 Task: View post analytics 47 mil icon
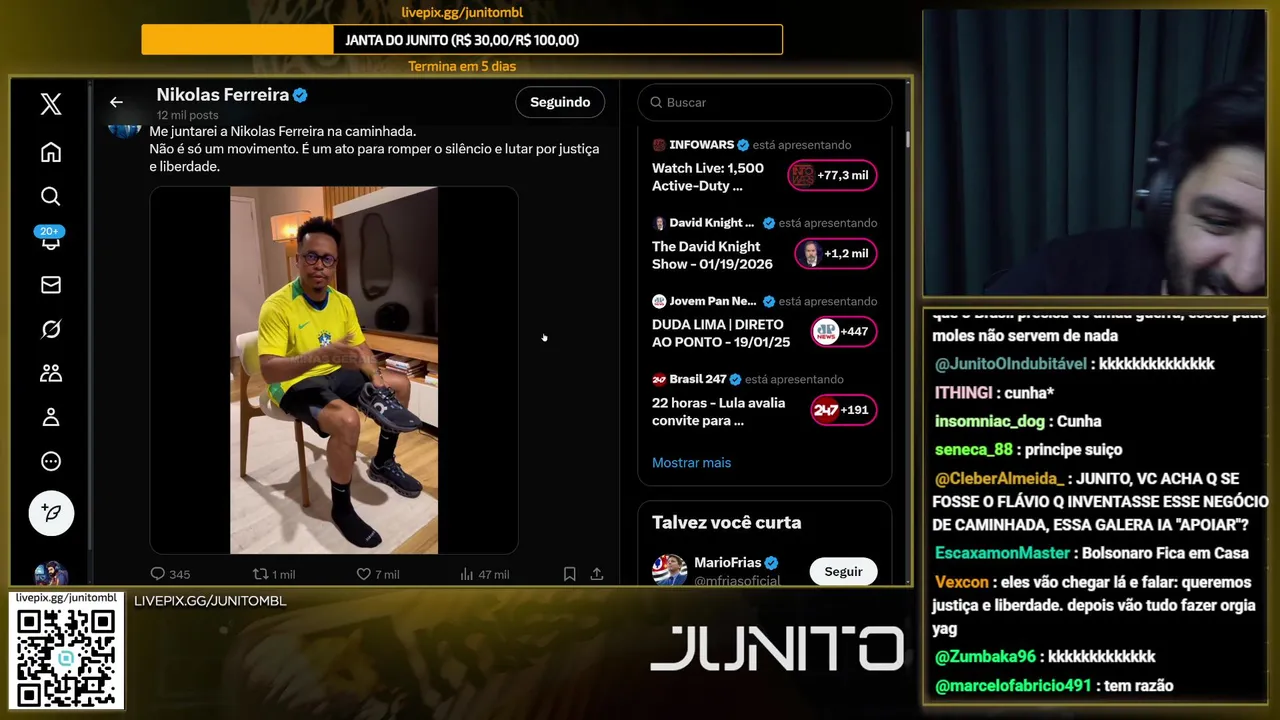point(466,574)
